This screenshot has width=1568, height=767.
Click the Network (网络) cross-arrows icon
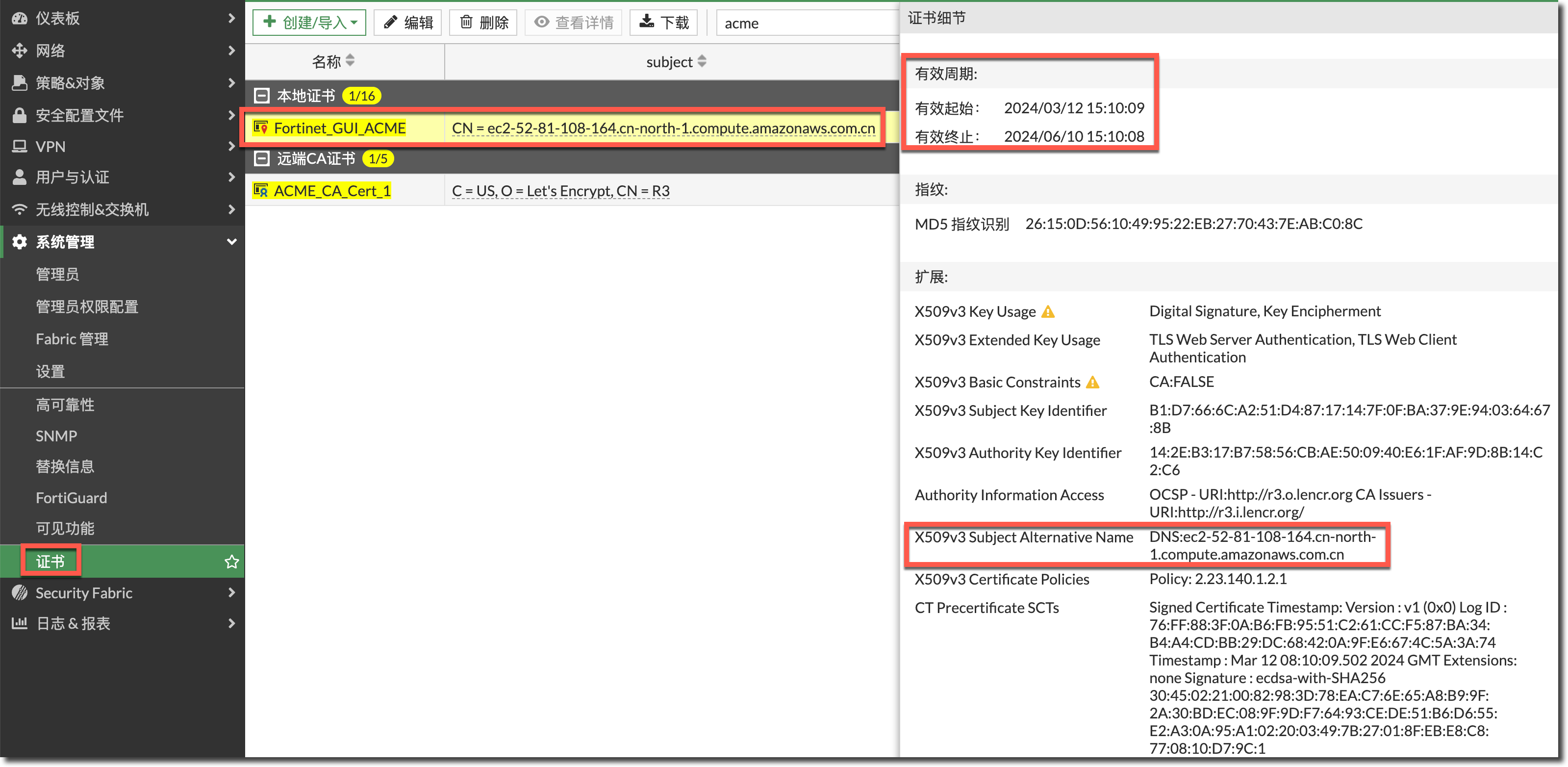pos(20,51)
